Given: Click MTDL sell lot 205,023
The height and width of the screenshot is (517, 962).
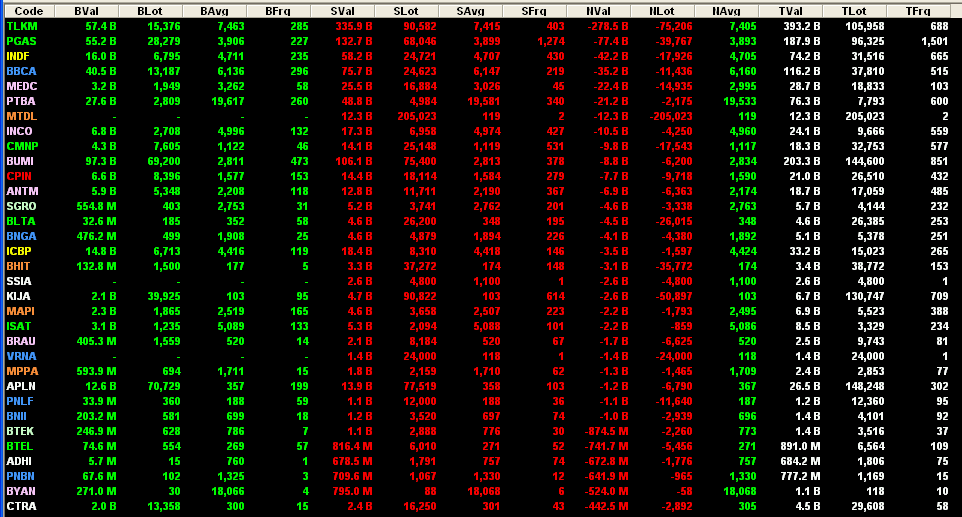Looking at the screenshot, I should pos(417,117).
